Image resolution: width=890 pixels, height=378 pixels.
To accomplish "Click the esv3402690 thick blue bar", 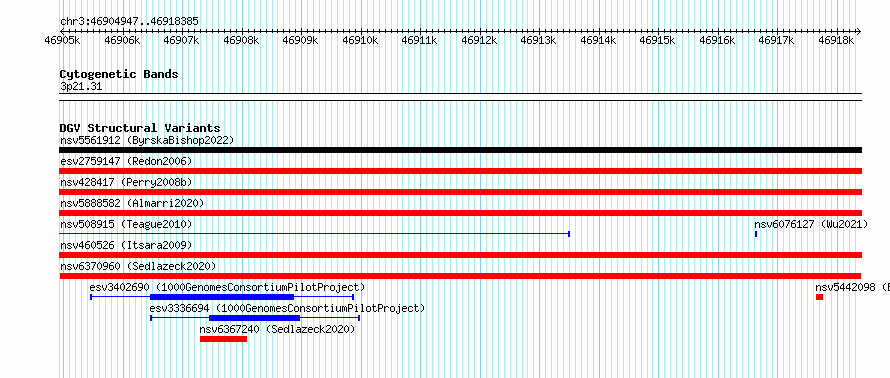I will [222, 297].
